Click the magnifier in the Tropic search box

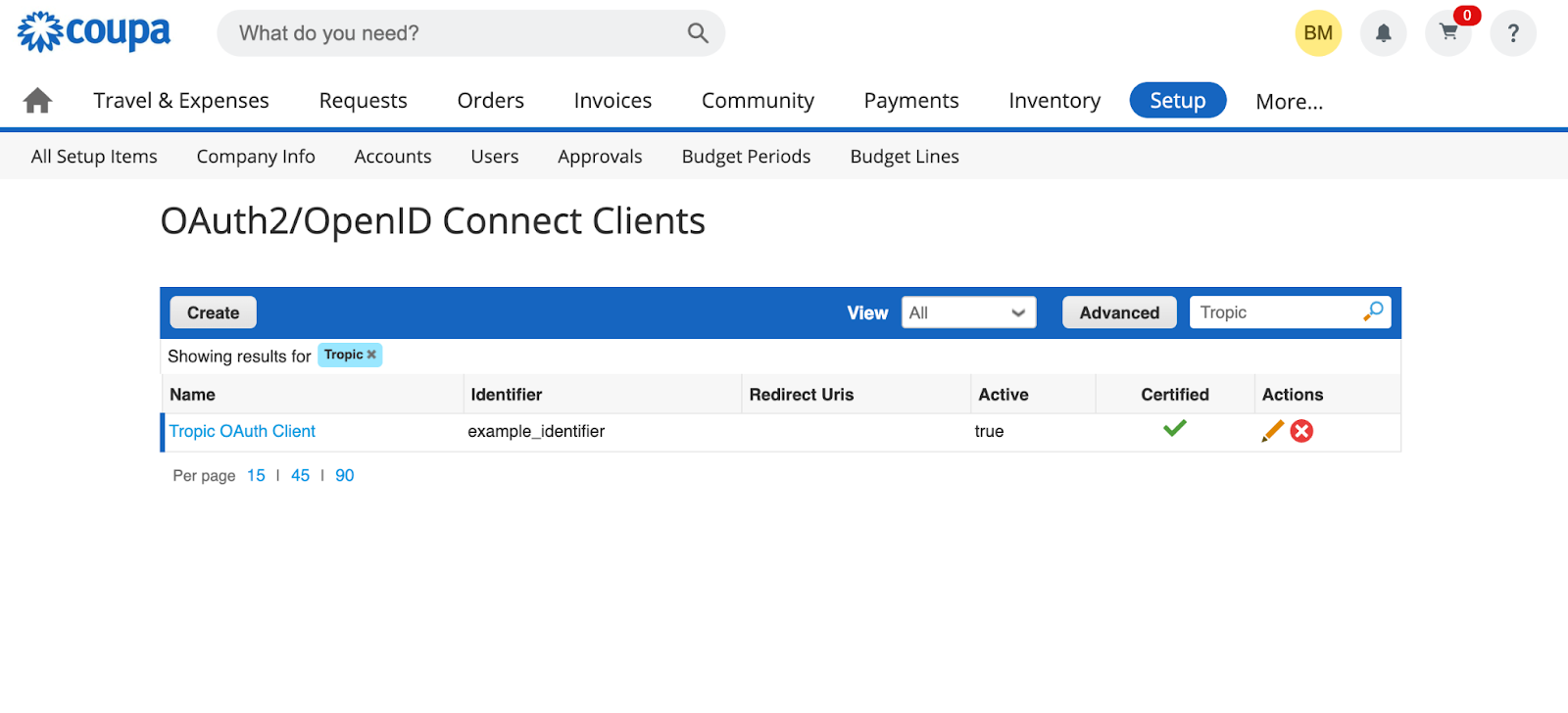point(1373,311)
